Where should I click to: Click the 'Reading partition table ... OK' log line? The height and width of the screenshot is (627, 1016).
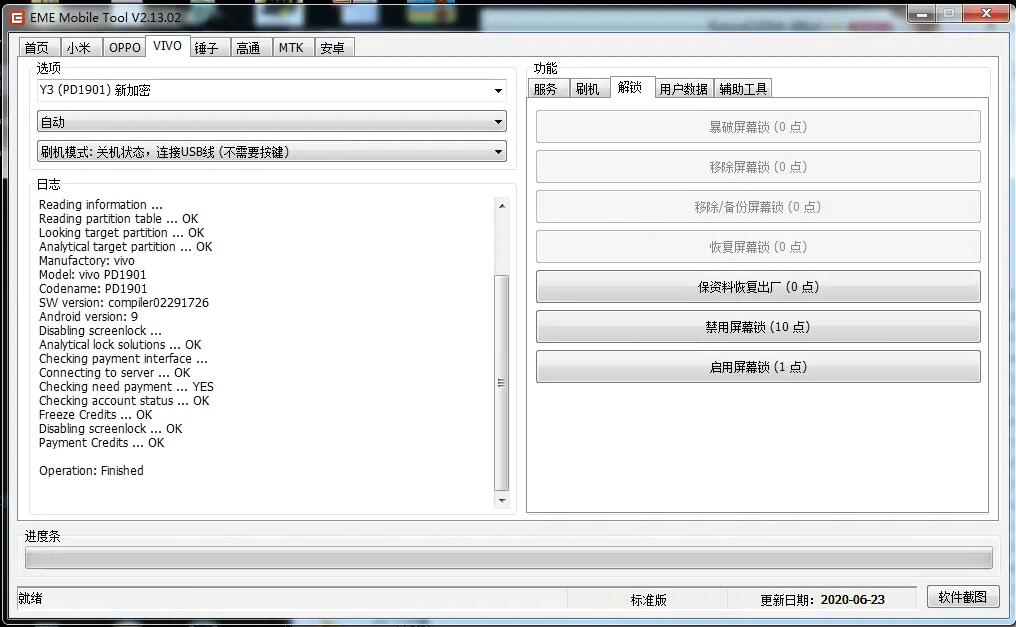119,219
